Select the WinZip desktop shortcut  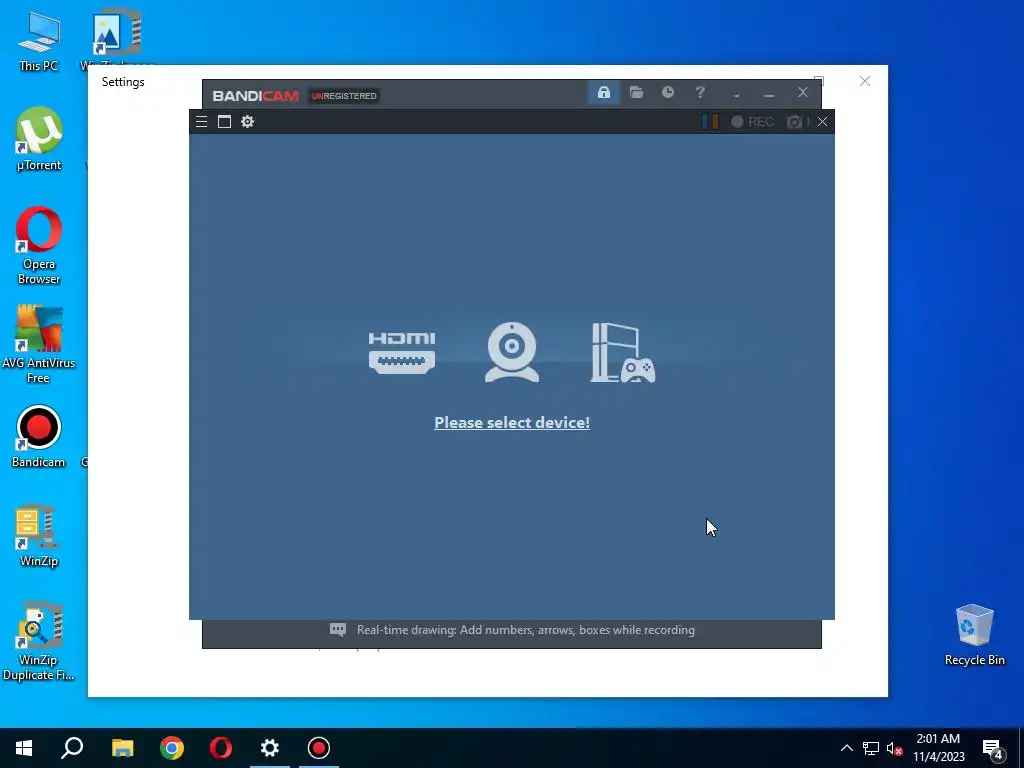click(39, 536)
